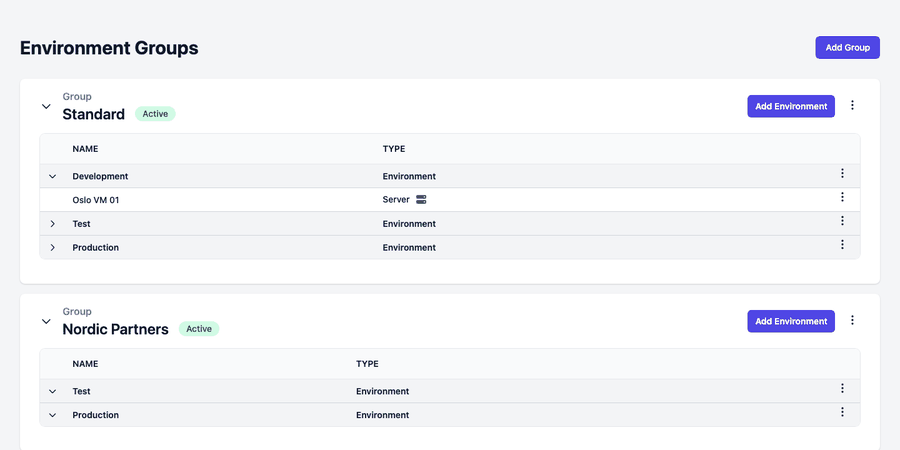Click NAME column header in Nordic Partners table

[x=85, y=364]
